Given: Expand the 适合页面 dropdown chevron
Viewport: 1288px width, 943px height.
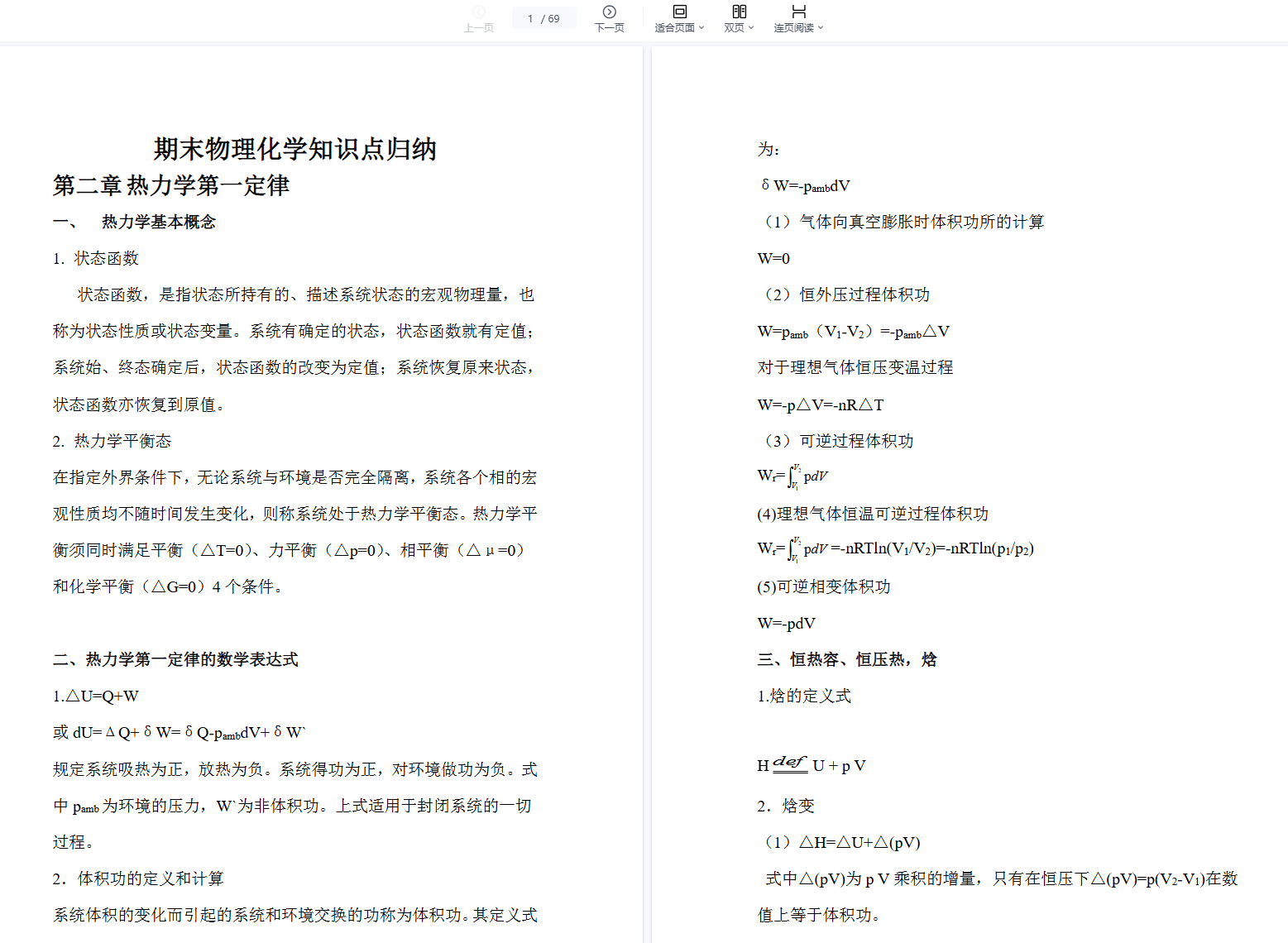Looking at the screenshot, I should tap(701, 28).
